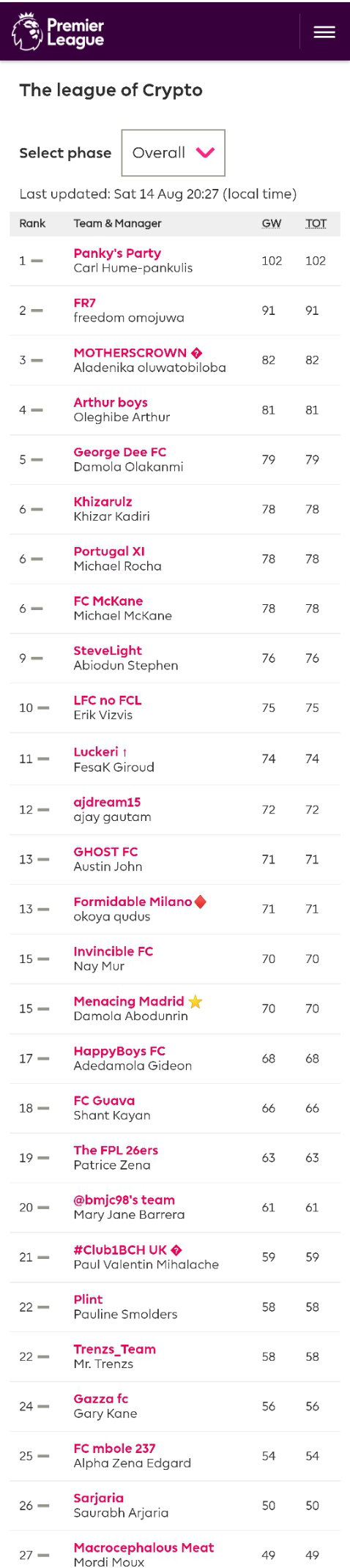This screenshot has height=1568, width=350.
Task: Open the LFC no FCL team
Action: tap(108, 700)
